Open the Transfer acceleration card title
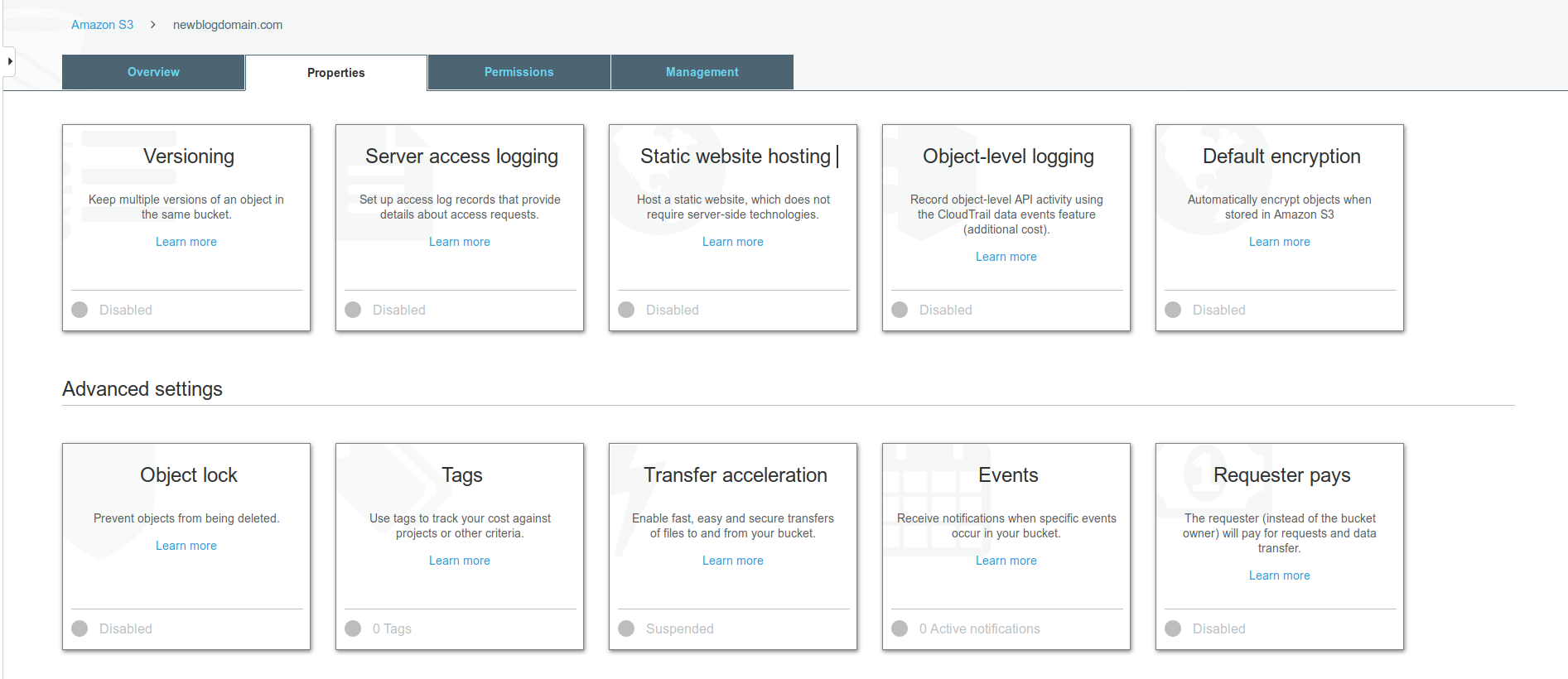This screenshot has height=679, width=1568. pyautogui.click(x=736, y=475)
